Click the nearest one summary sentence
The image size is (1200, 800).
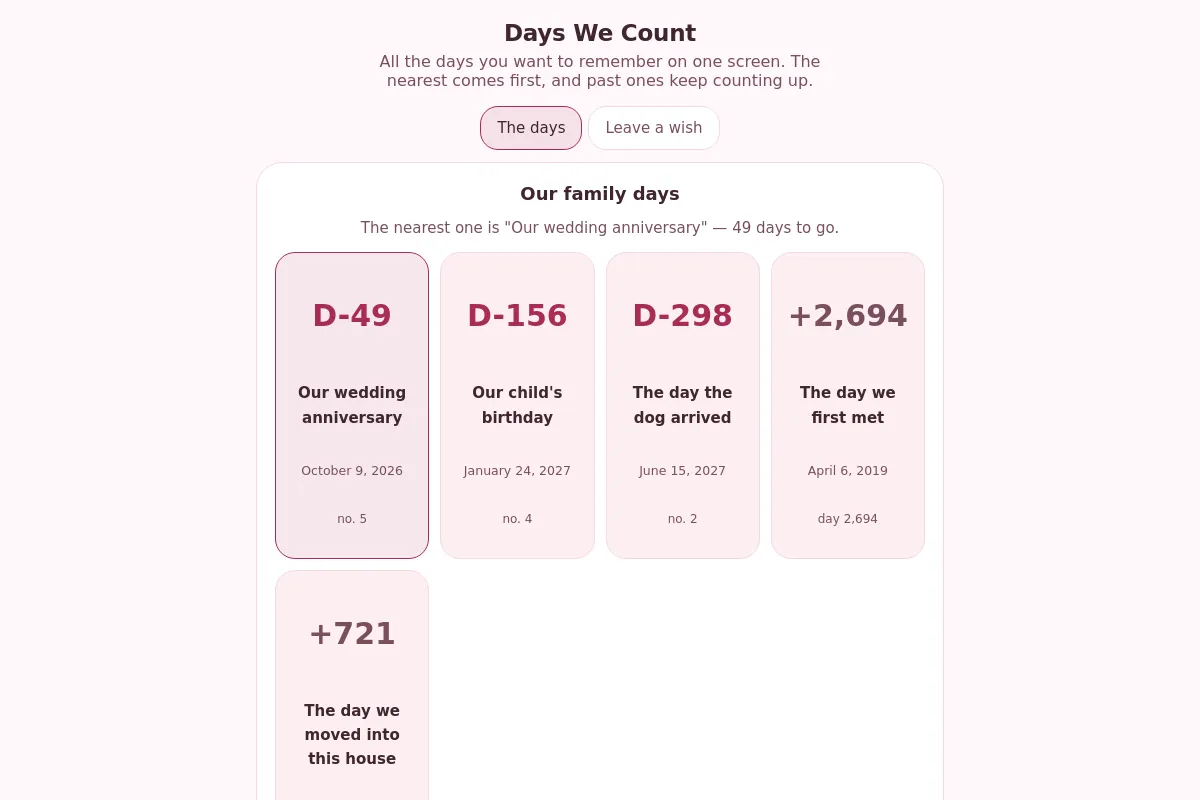(600, 228)
